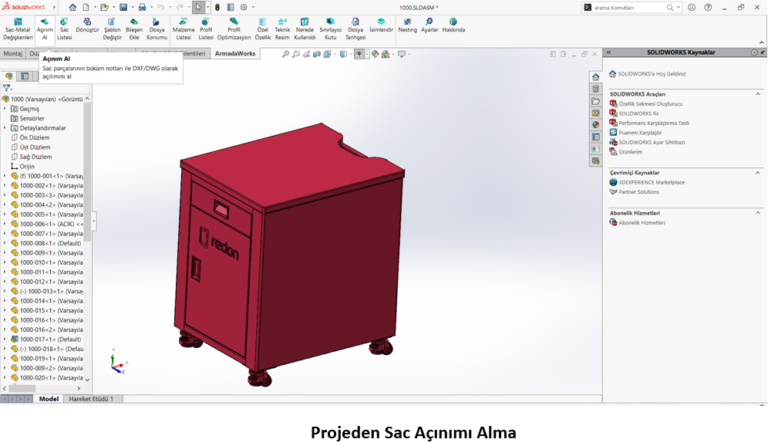Pin the SOLIDWORKS Kaynaklar task pane
The width and height of the screenshot is (768, 446).
click(x=759, y=51)
